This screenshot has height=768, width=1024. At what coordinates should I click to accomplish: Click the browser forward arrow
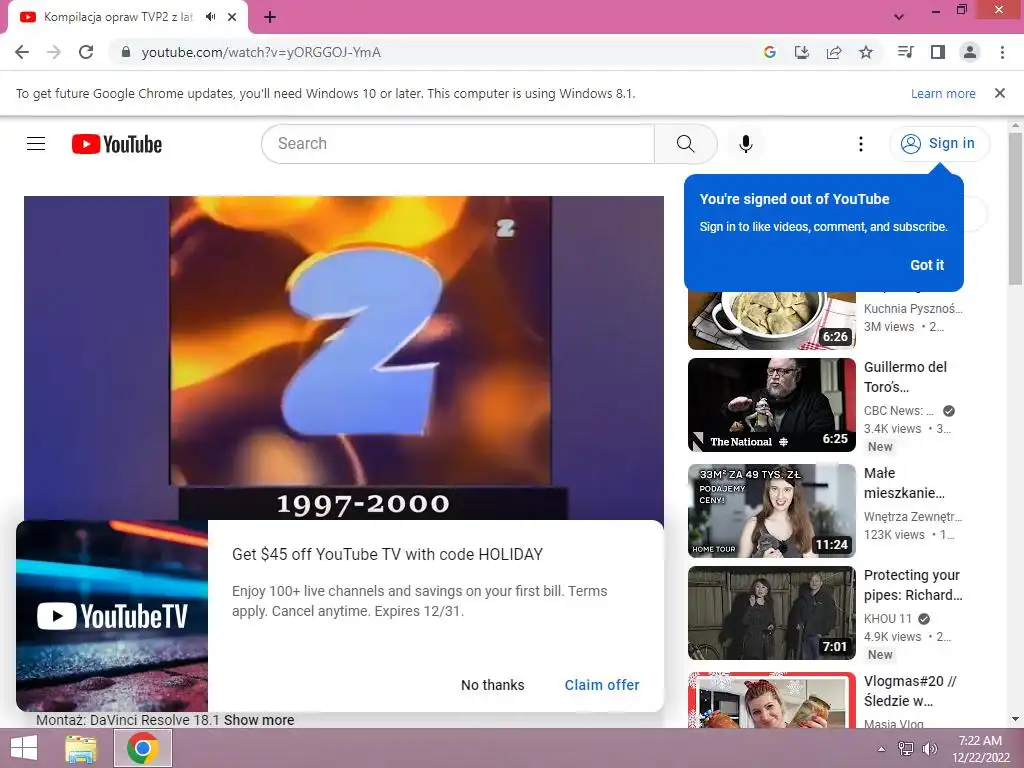[x=54, y=52]
